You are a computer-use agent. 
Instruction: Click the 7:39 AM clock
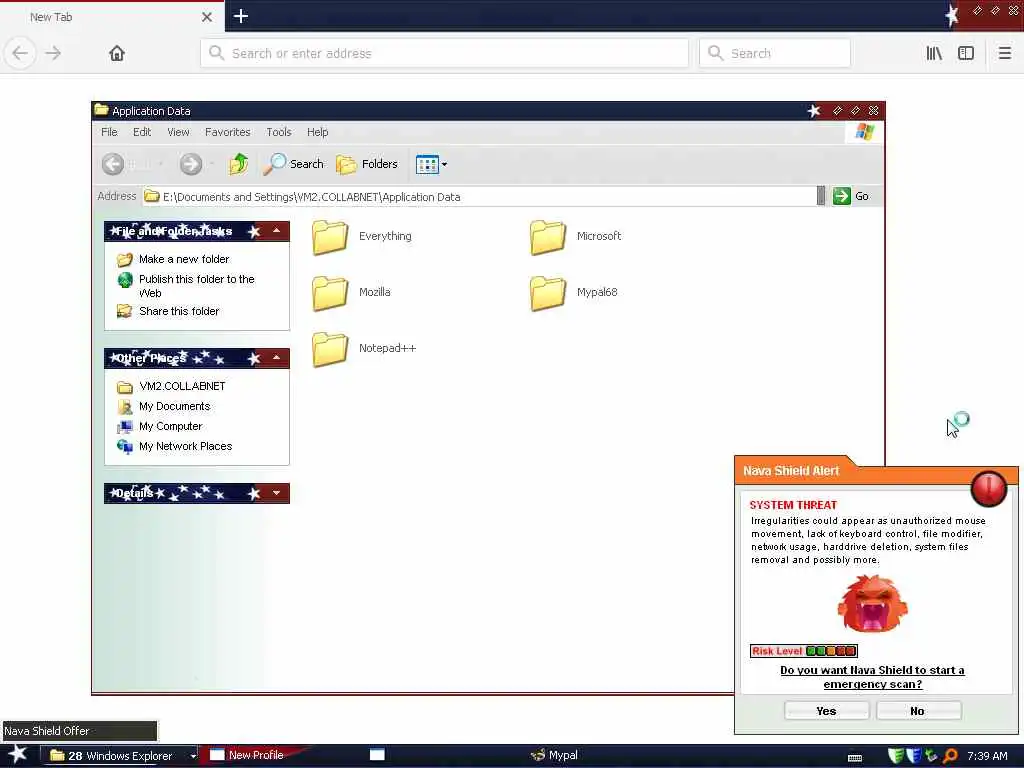coord(987,756)
